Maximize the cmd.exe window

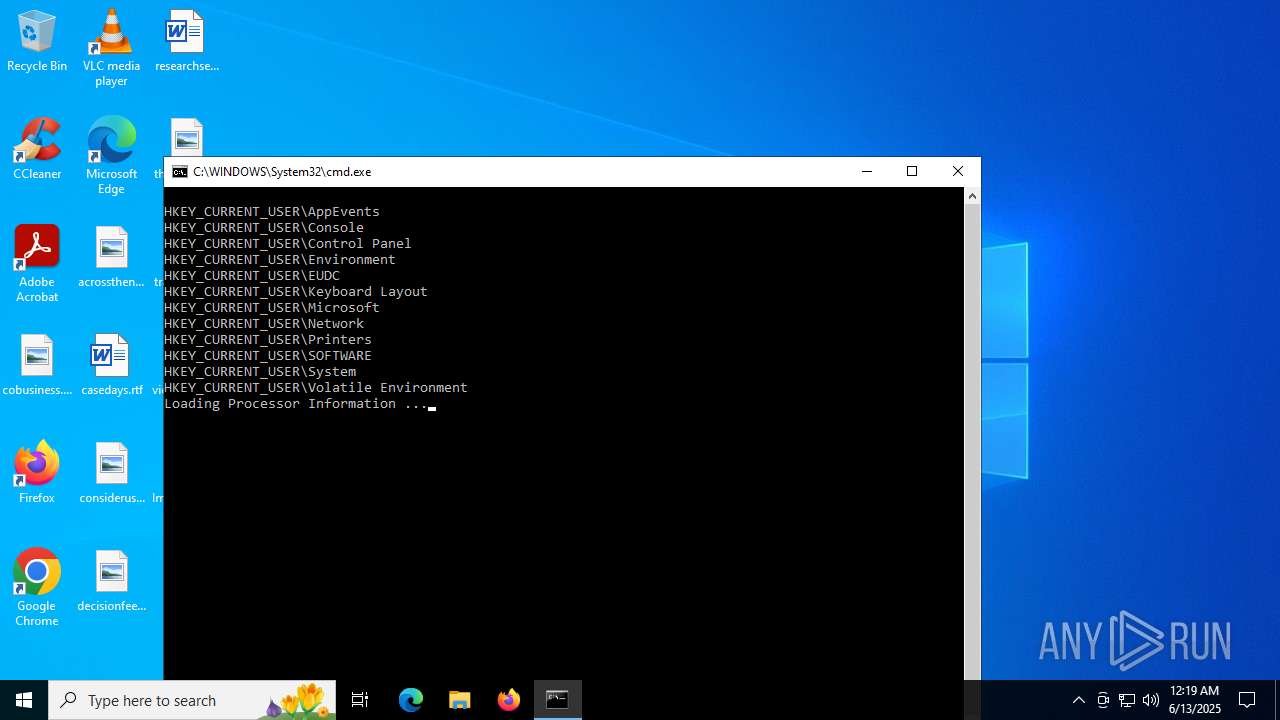click(x=912, y=172)
